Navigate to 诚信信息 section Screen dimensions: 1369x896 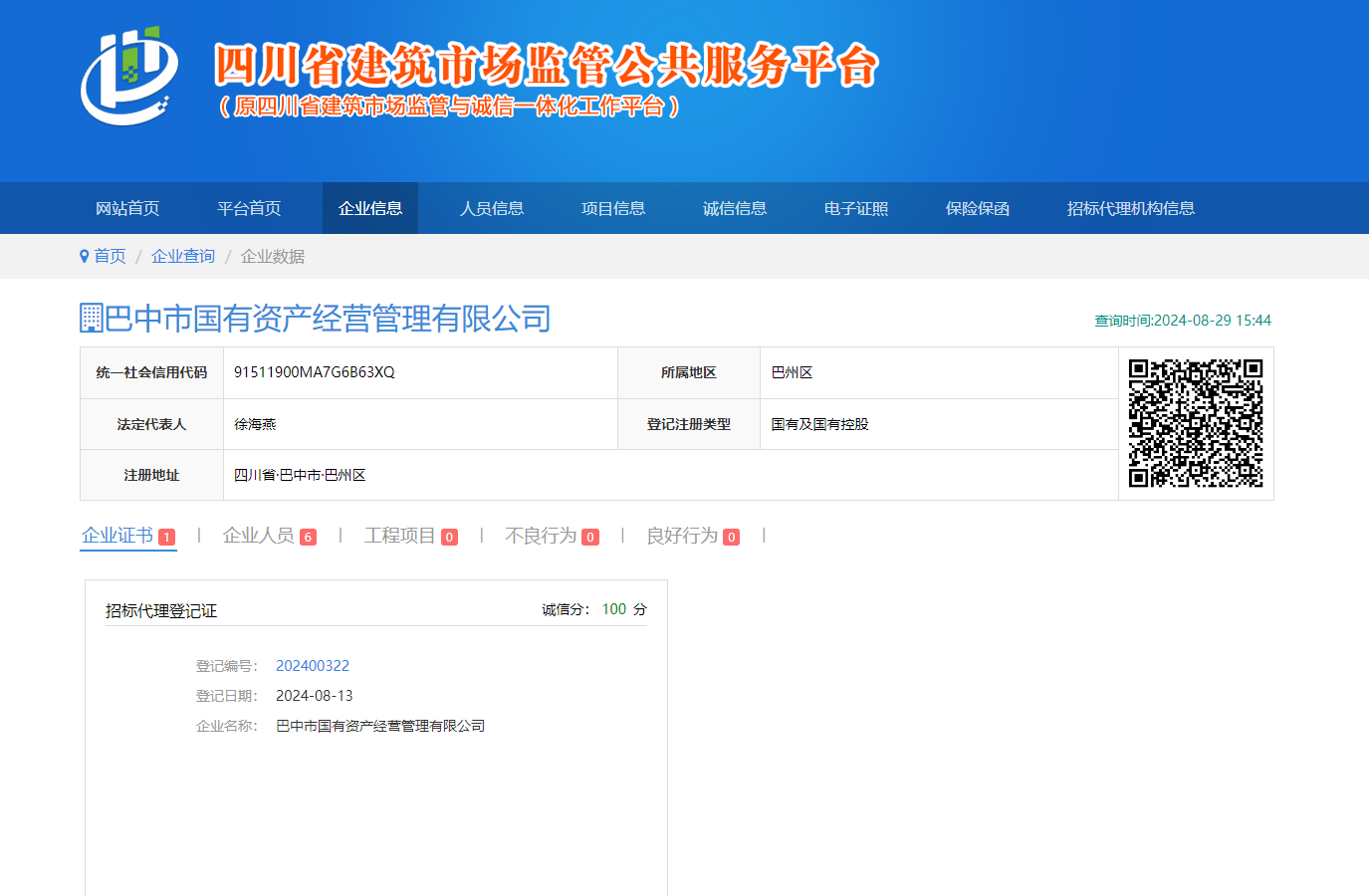click(735, 208)
